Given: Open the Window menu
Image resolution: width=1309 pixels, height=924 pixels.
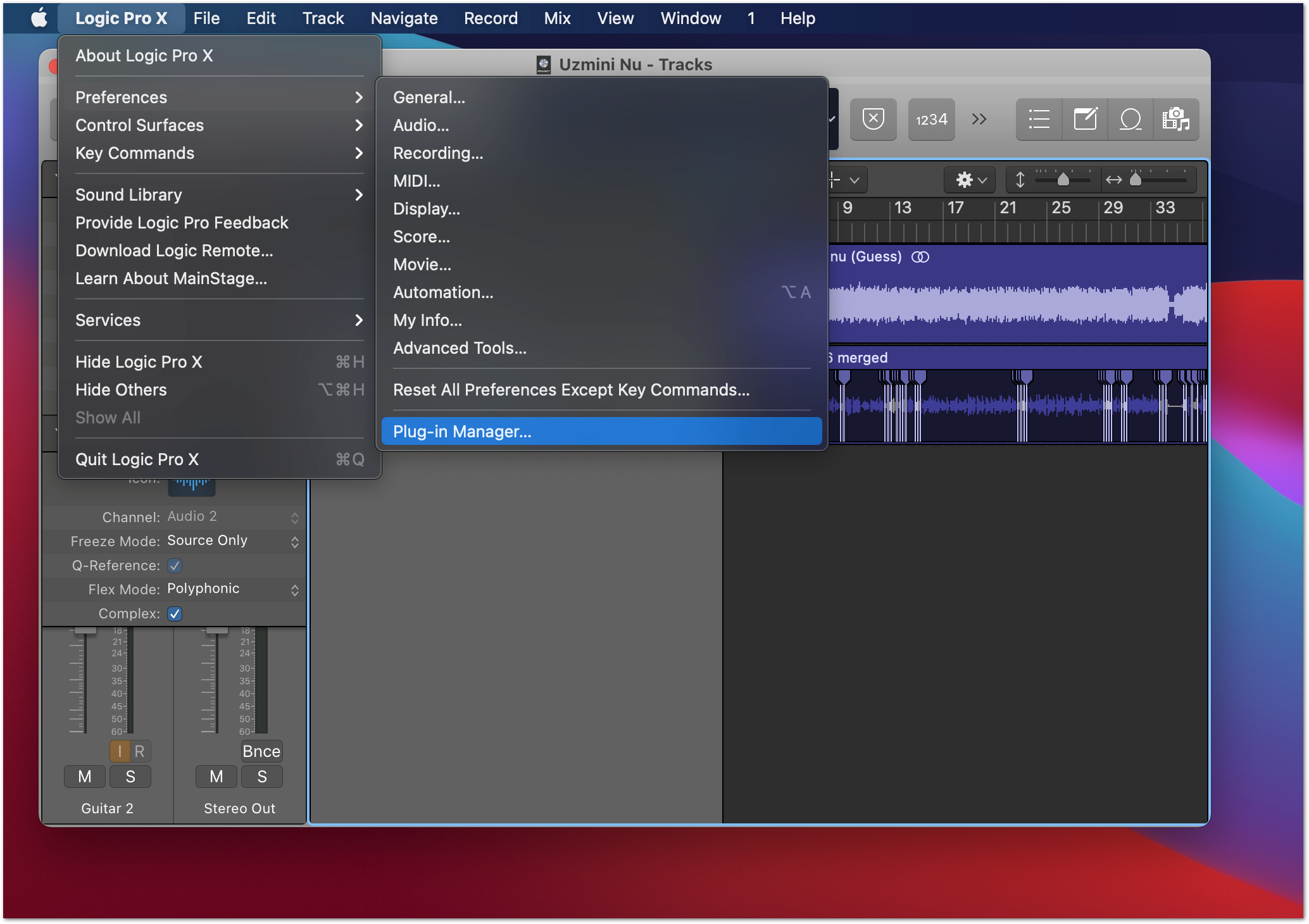Looking at the screenshot, I should pyautogui.click(x=691, y=18).
